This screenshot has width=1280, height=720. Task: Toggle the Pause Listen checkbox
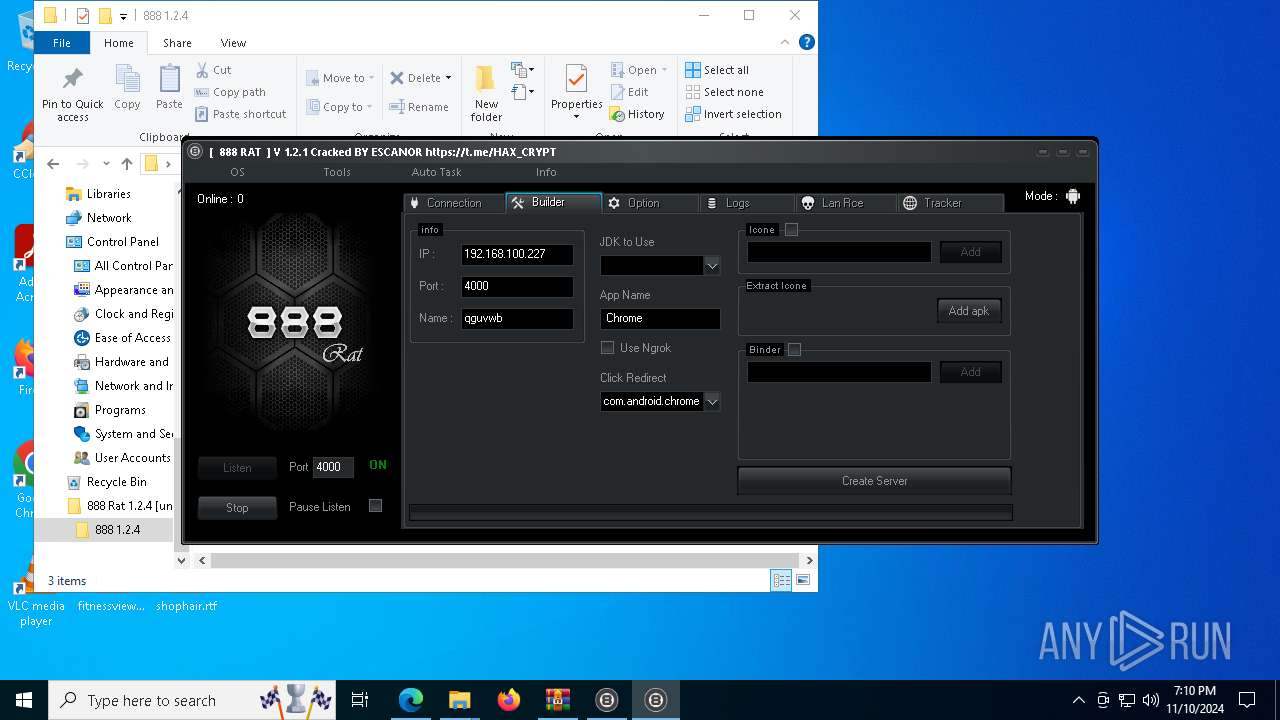click(x=375, y=506)
